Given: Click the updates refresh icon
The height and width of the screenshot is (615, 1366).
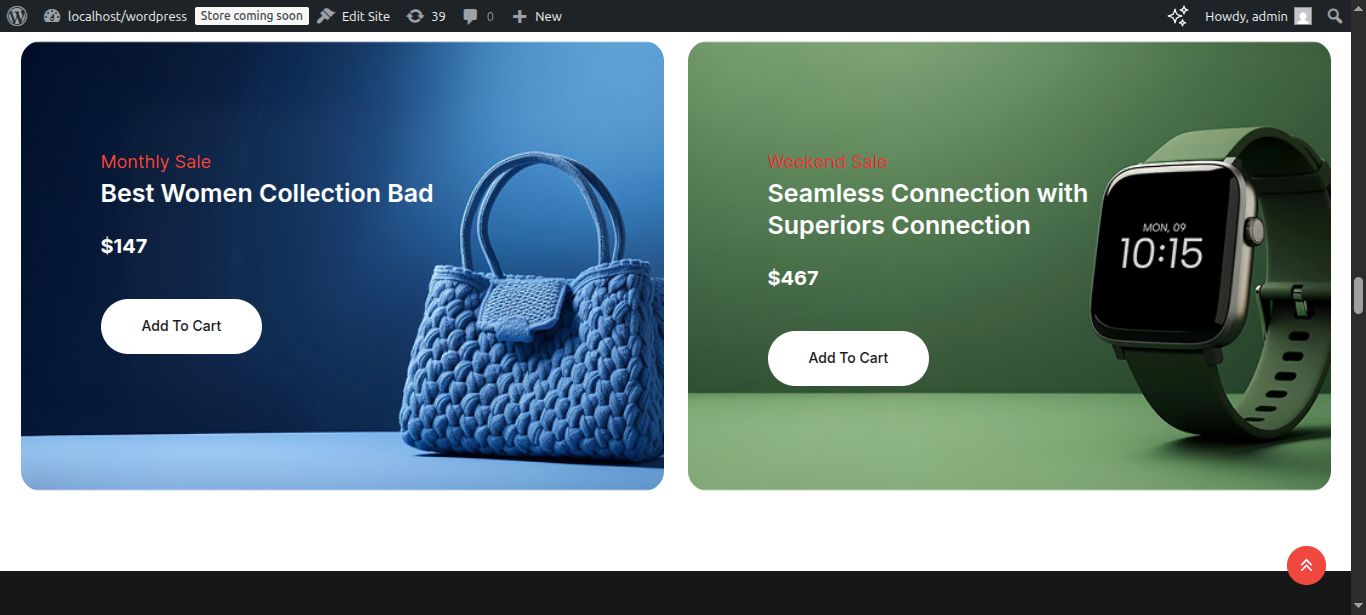Looking at the screenshot, I should click(x=415, y=16).
